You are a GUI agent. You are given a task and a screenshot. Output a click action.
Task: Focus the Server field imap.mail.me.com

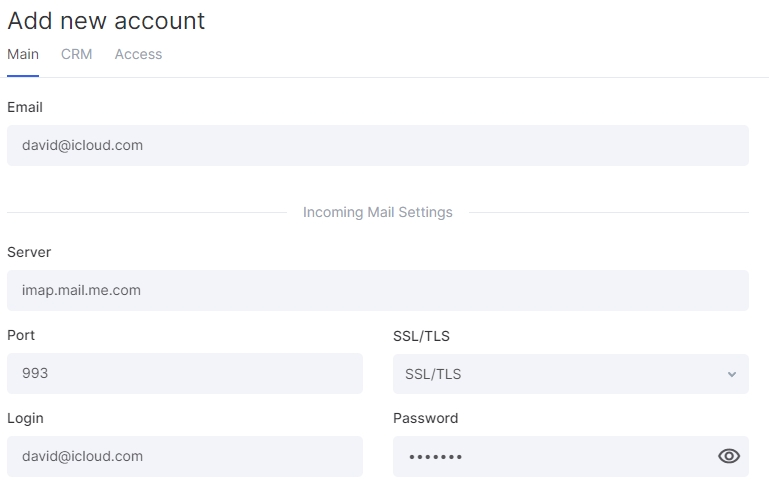pos(378,290)
